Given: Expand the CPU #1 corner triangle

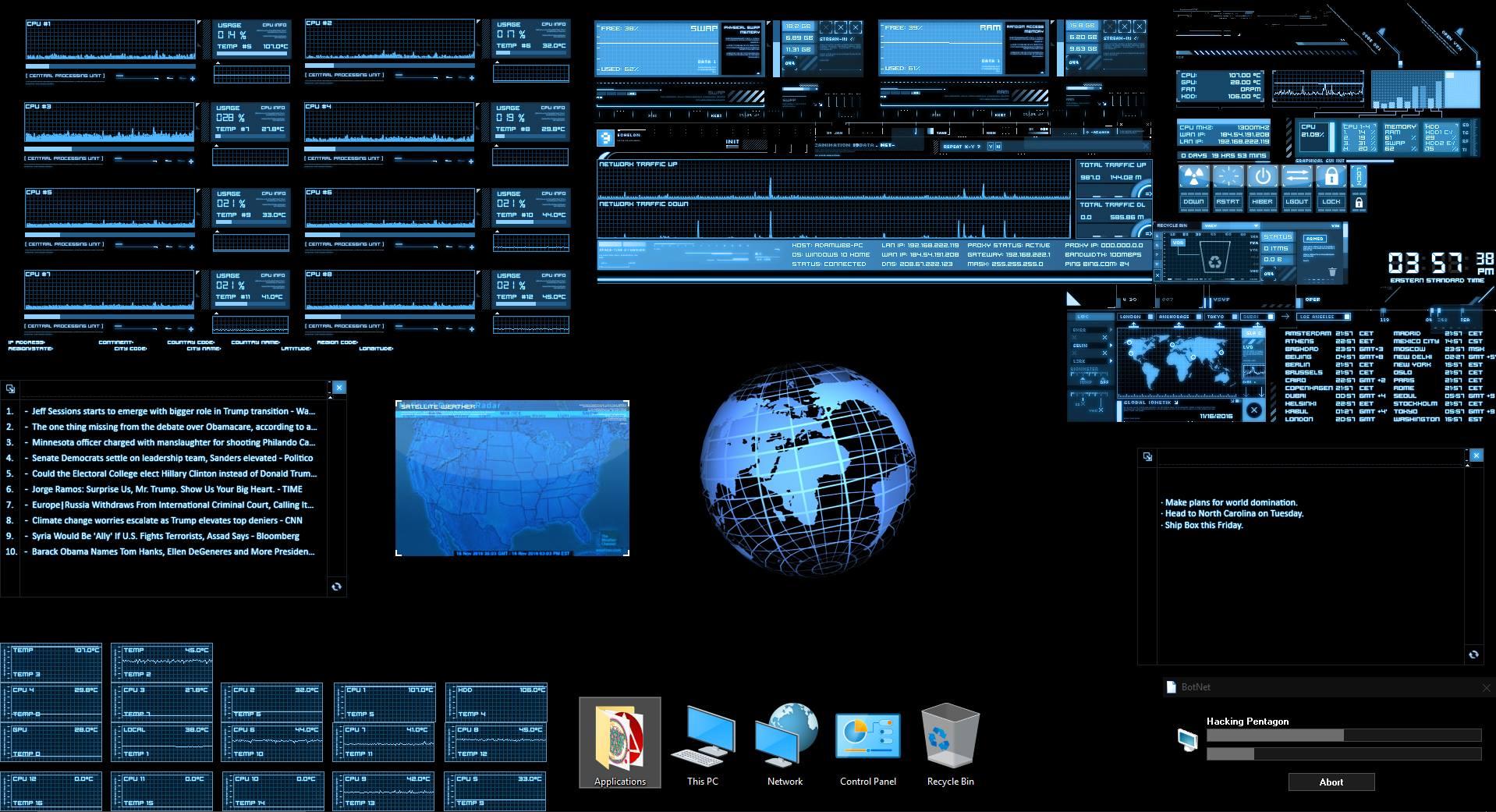Looking at the screenshot, I should click(199, 23).
